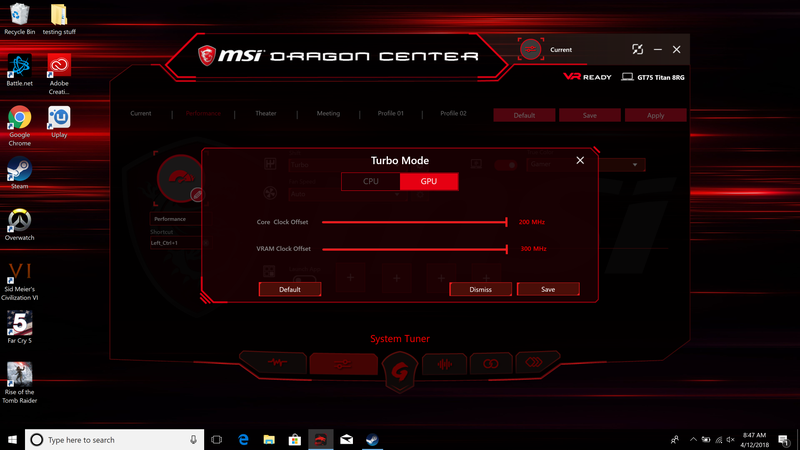Screen dimensions: 800x450
Task: Click the Left_Ctrl+1 shortcut field
Action: (176, 243)
